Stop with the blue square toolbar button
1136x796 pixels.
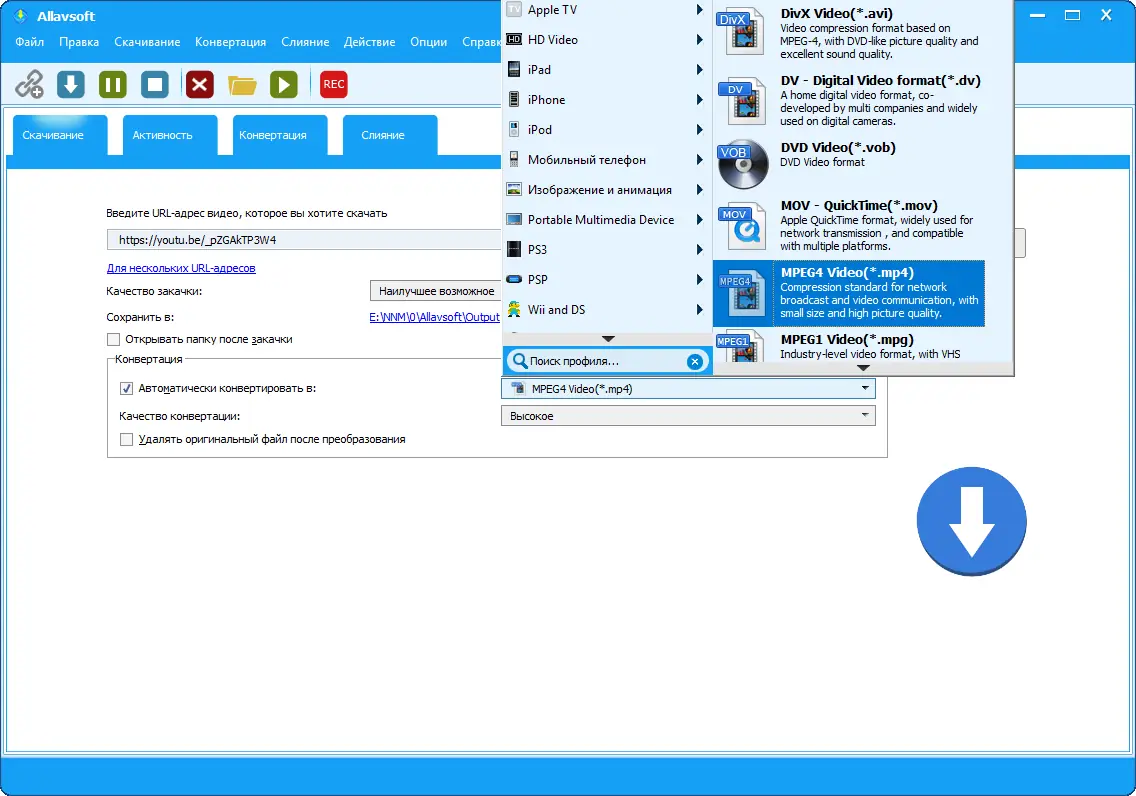[155, 84]
